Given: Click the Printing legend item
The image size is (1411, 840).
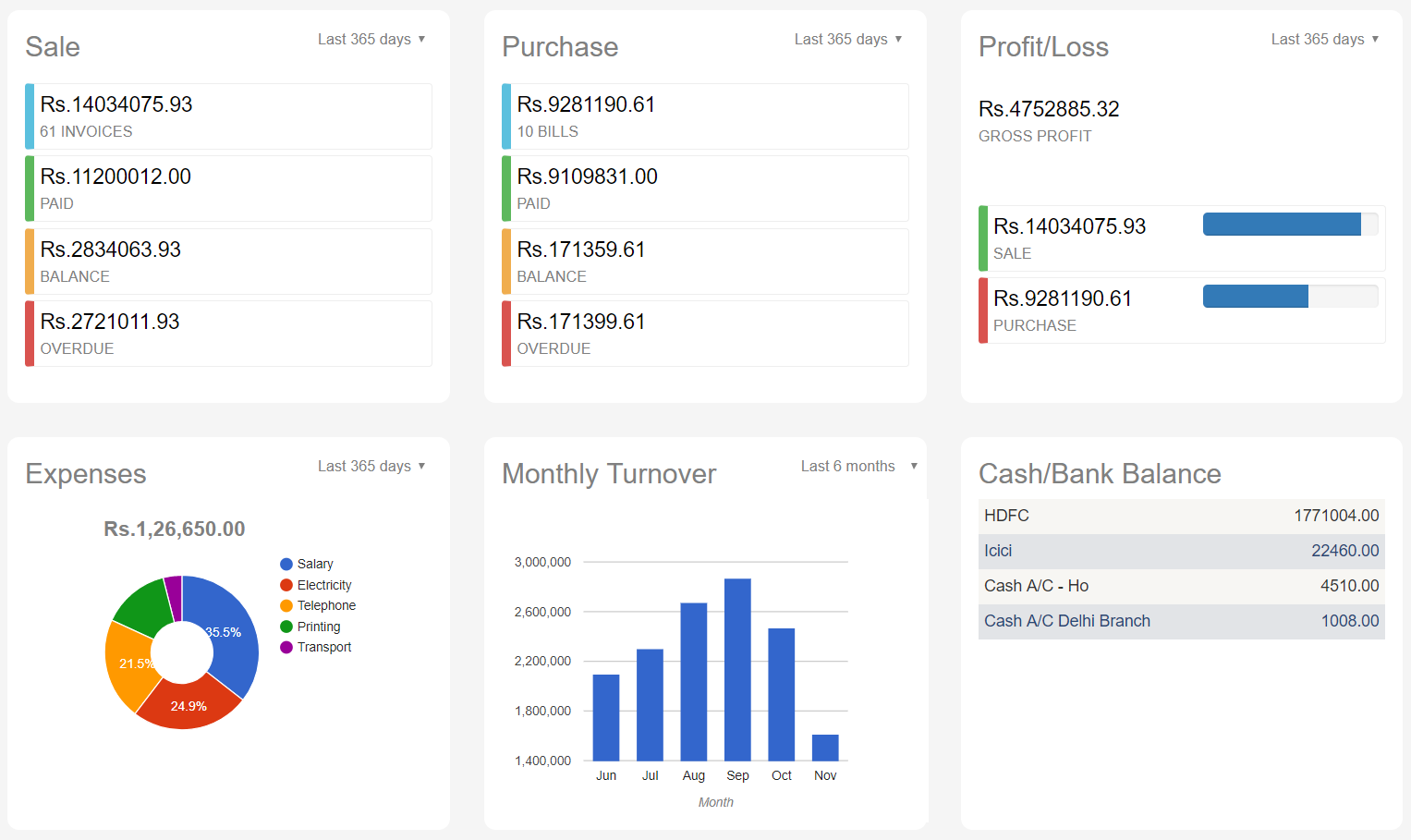Looking at the screenshot, I should pos(318,627).
